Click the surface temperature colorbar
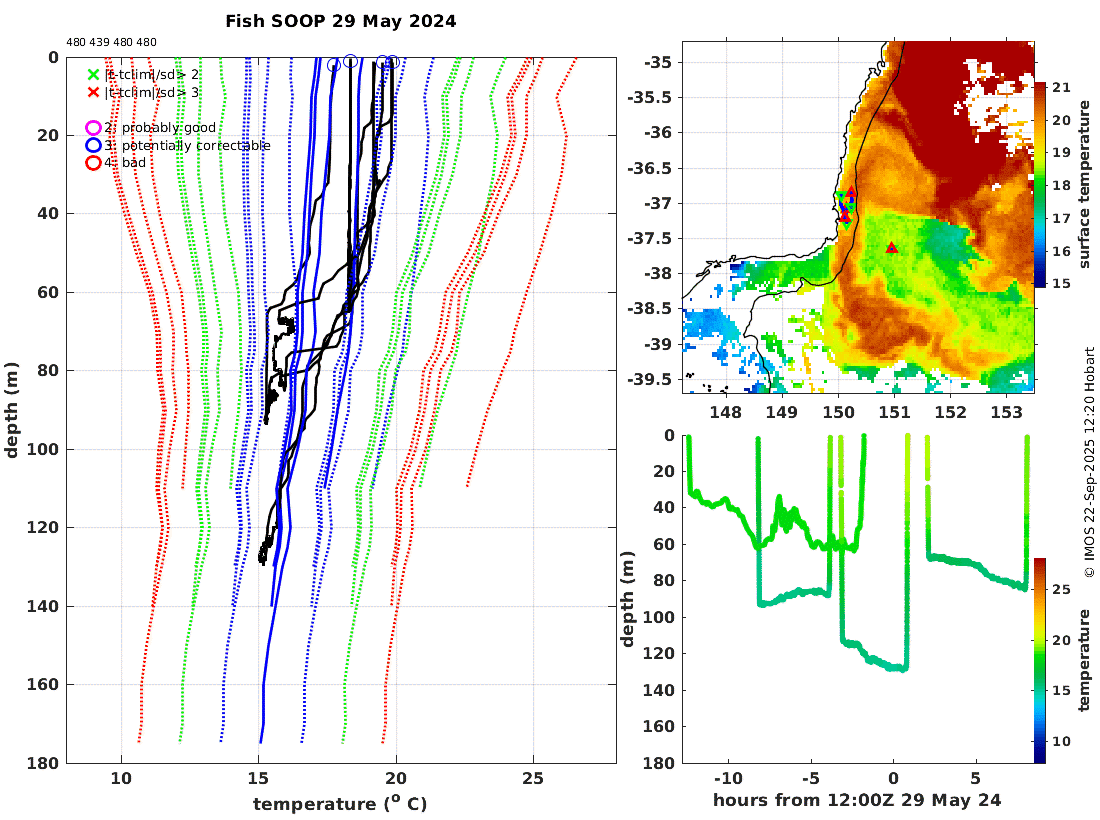The width and height of the screenshot is (1100, 820). (1040, 184)
